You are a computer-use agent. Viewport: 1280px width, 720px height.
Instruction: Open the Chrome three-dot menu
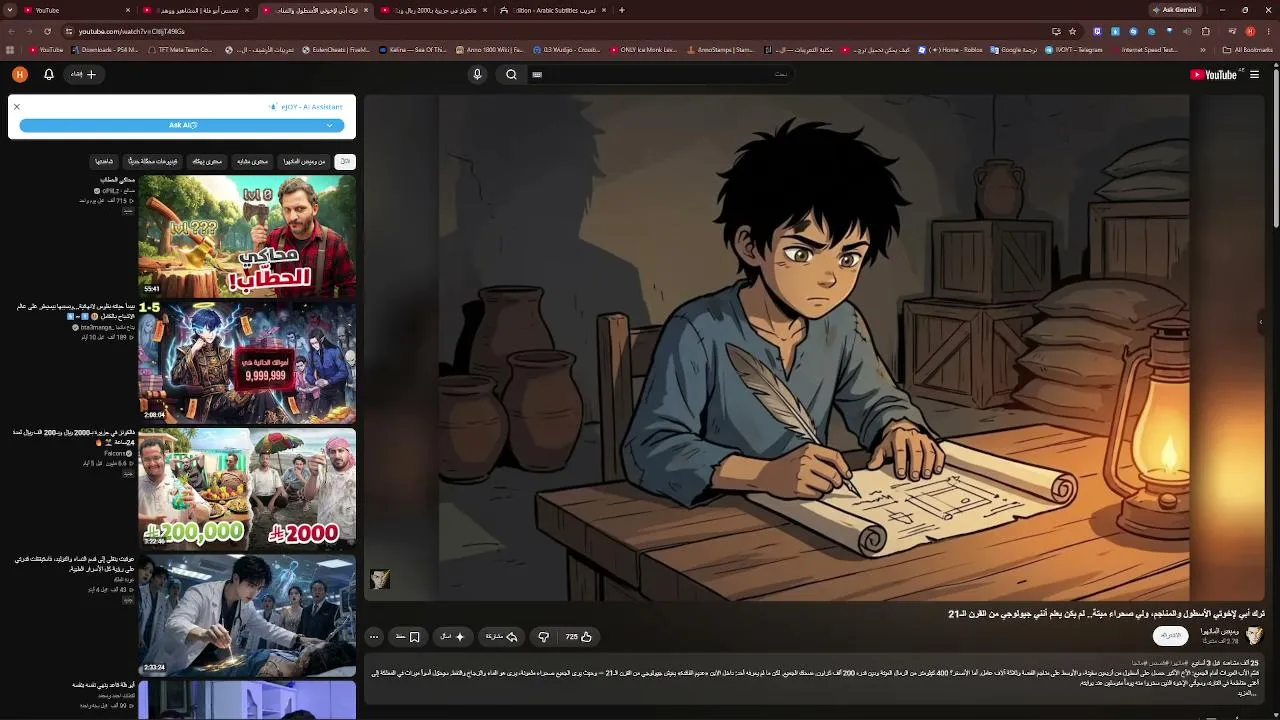1267,31
